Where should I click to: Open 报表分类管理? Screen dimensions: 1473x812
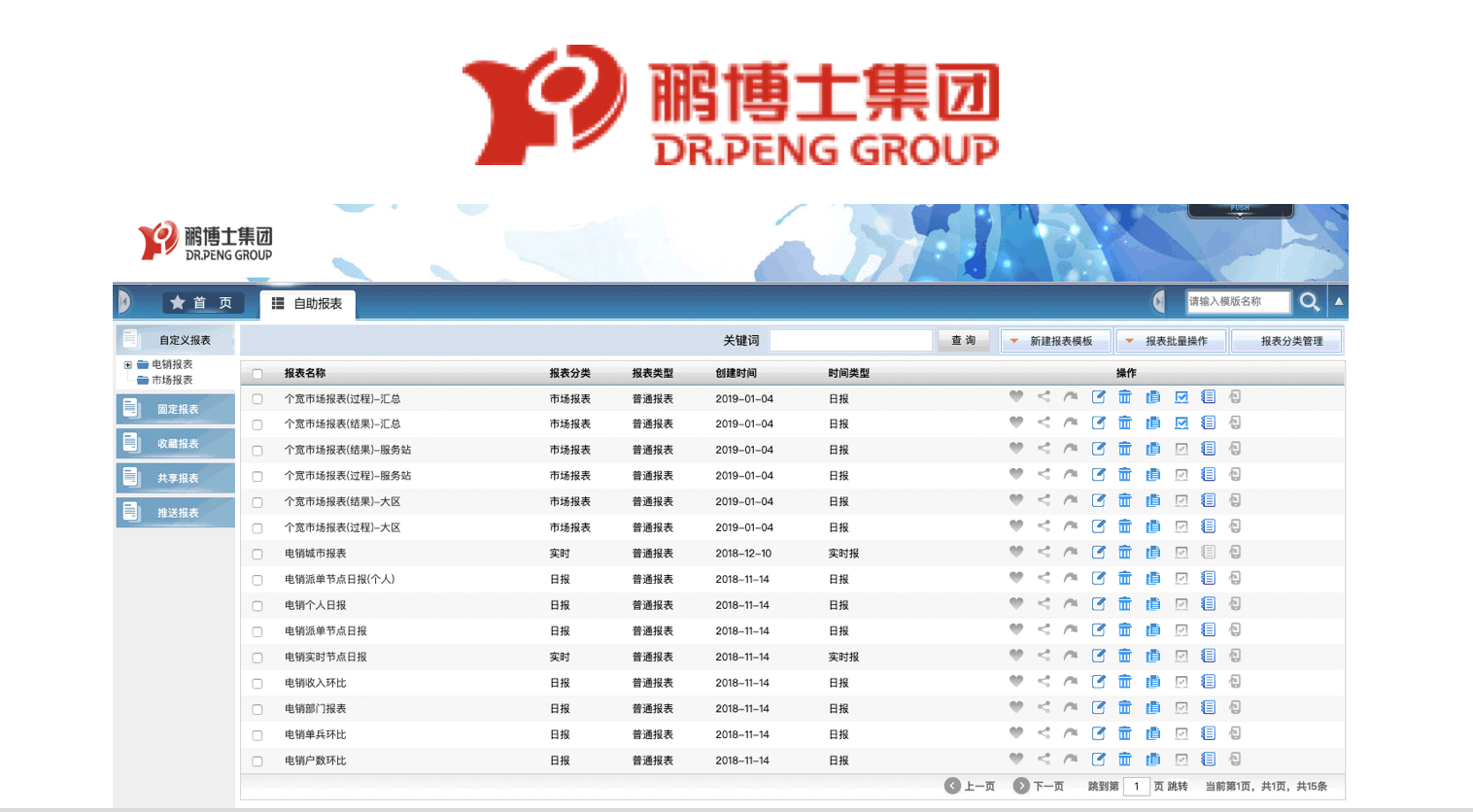1286,340
